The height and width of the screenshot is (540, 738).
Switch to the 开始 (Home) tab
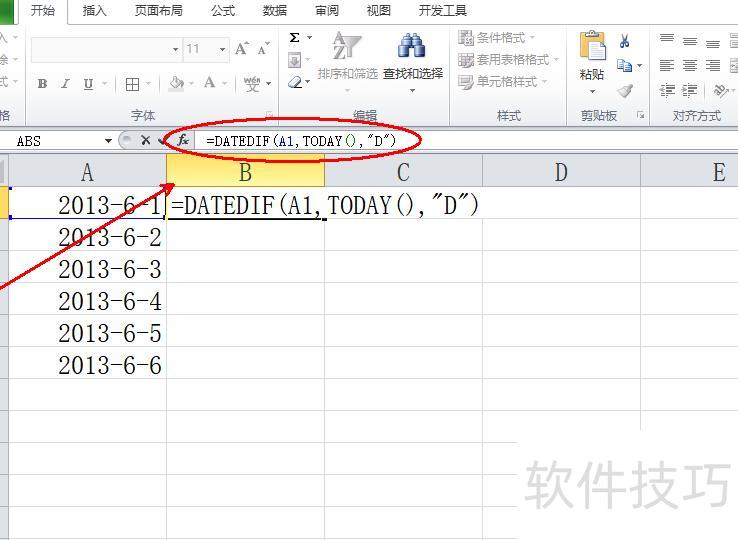43,10
